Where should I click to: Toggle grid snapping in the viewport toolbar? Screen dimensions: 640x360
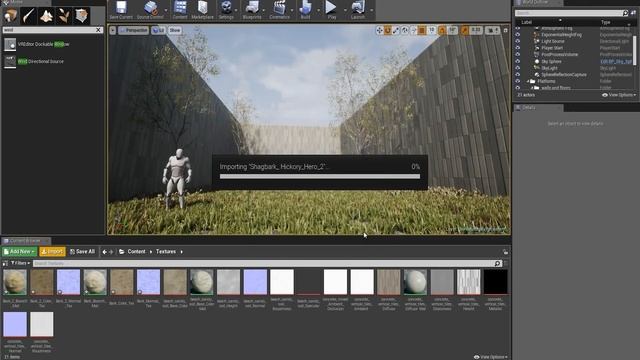[422, 30]
